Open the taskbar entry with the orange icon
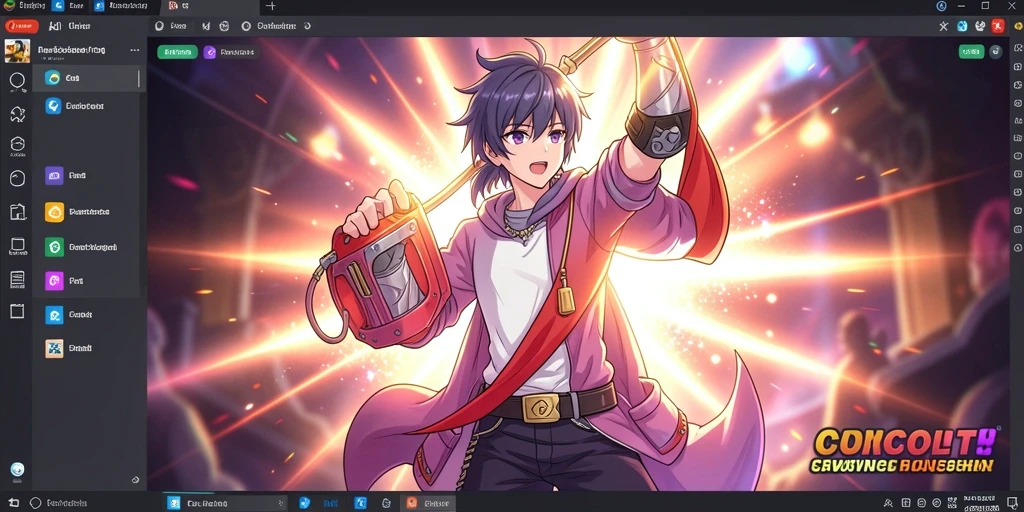Screen dimensions: 1024x512 click(x=426, y=503)
